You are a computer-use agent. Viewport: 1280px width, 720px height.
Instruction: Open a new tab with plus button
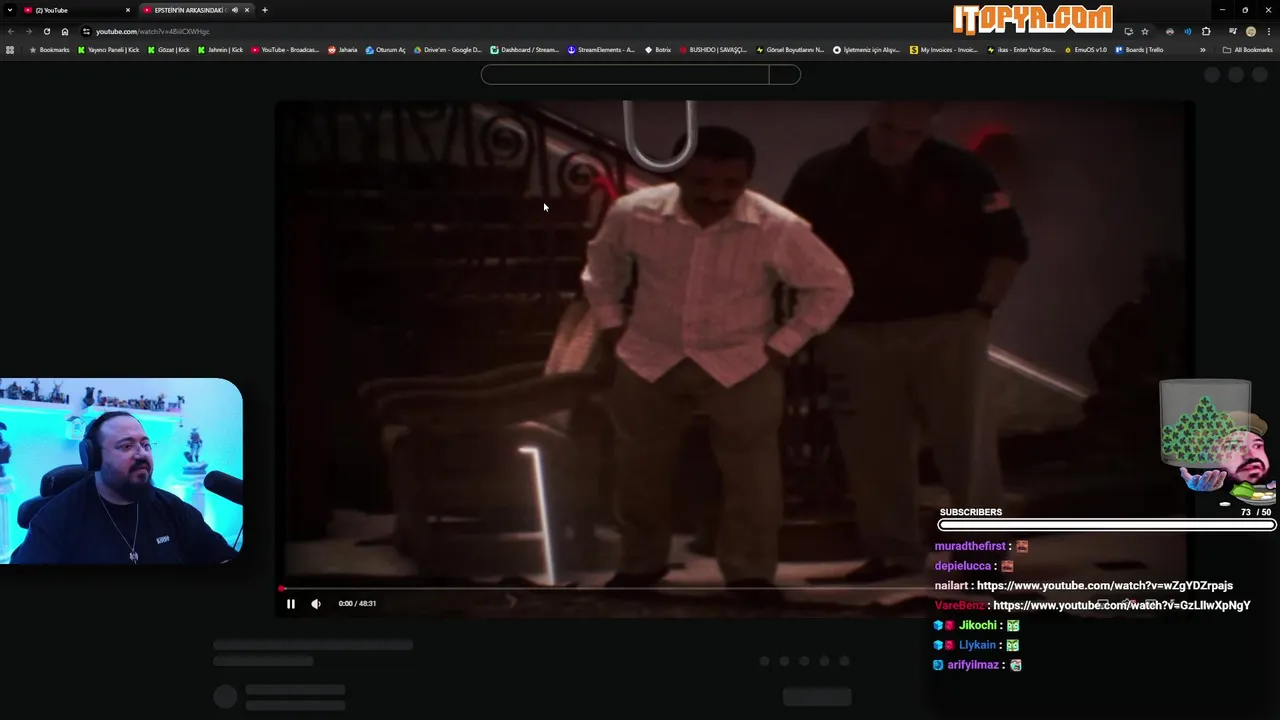click(264, 10)
